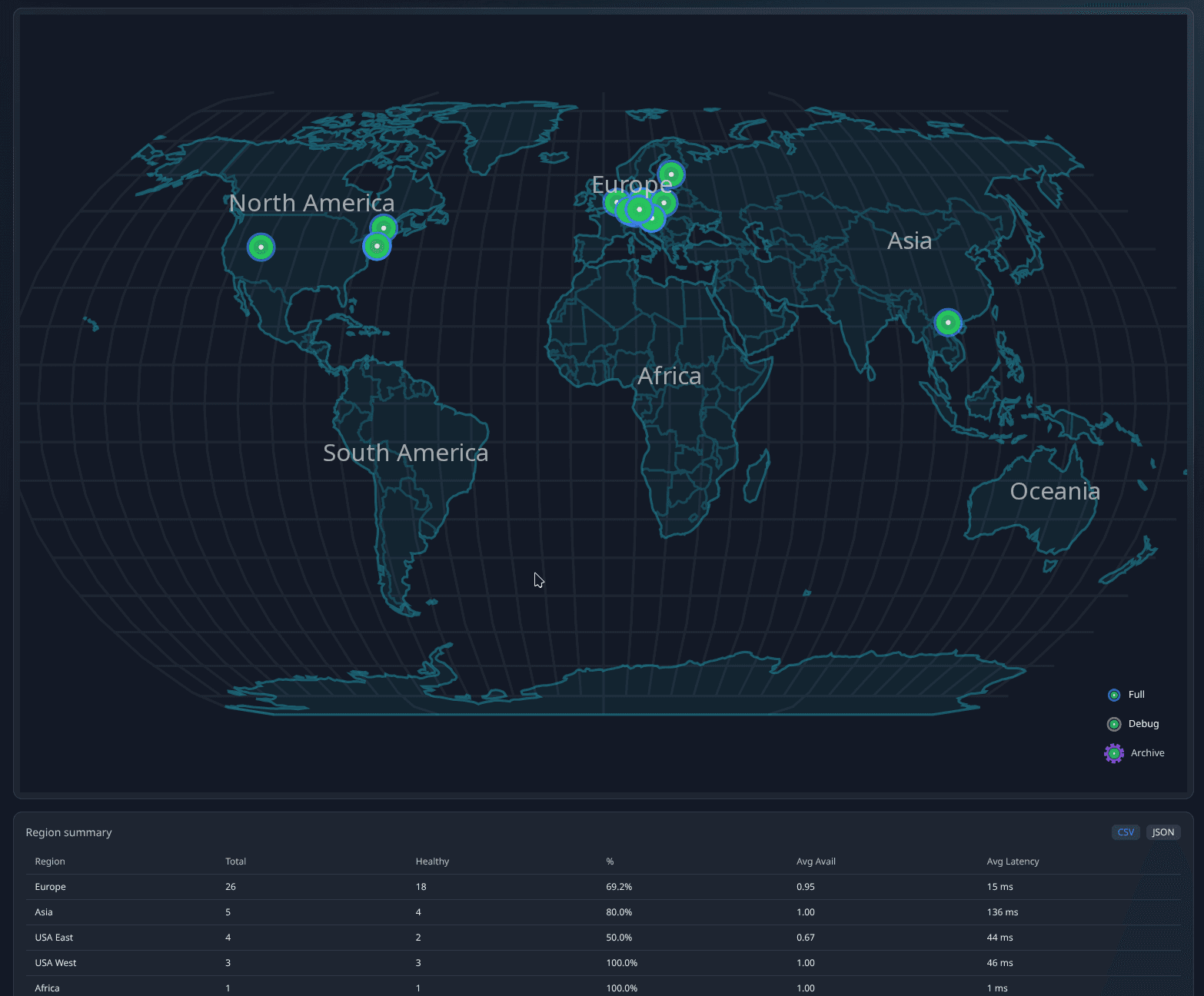
Task: Click the node marker in western USA
Action: click(x=261, y=247)
